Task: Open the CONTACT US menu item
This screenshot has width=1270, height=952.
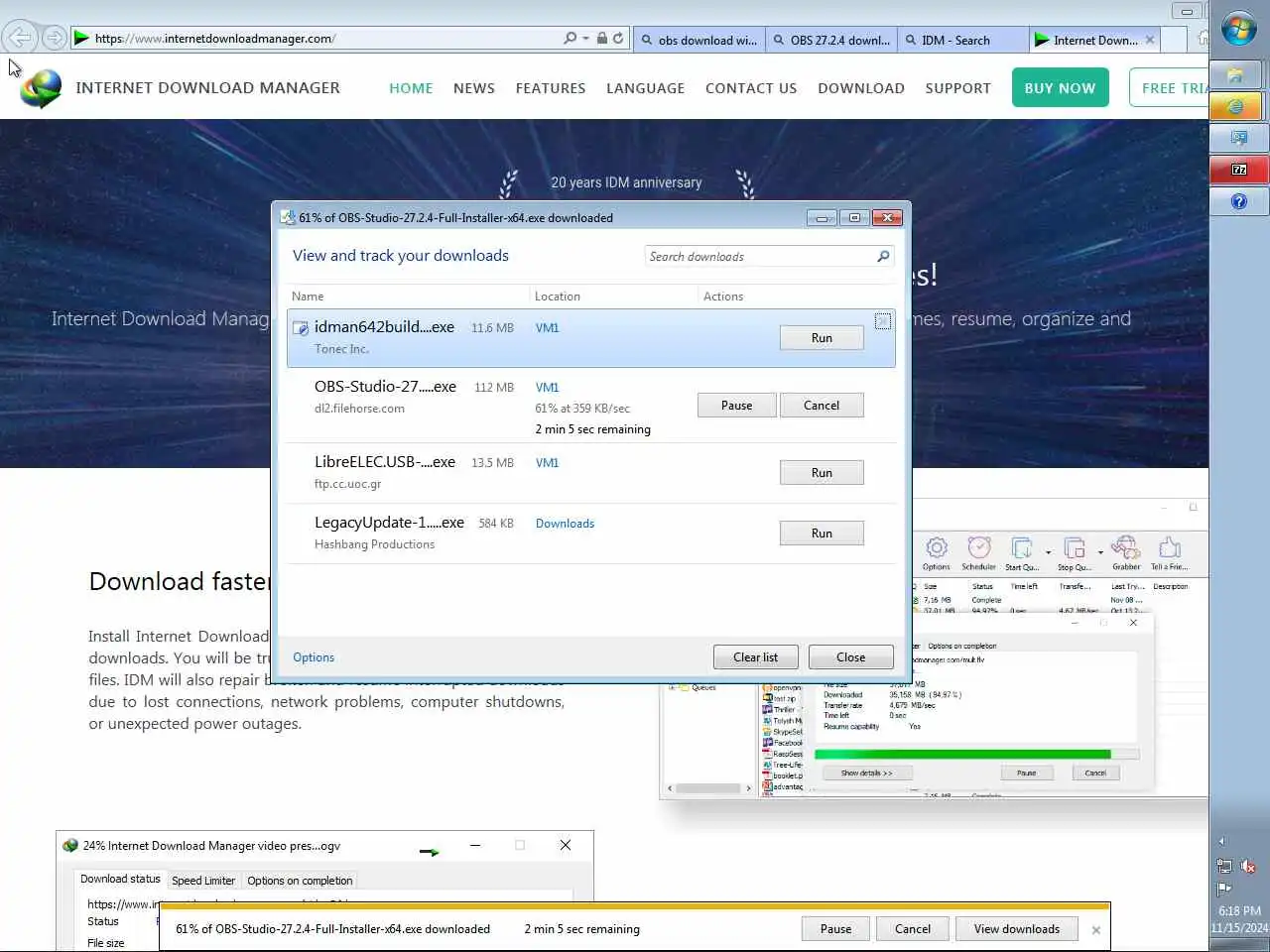Action: (751, 88)
